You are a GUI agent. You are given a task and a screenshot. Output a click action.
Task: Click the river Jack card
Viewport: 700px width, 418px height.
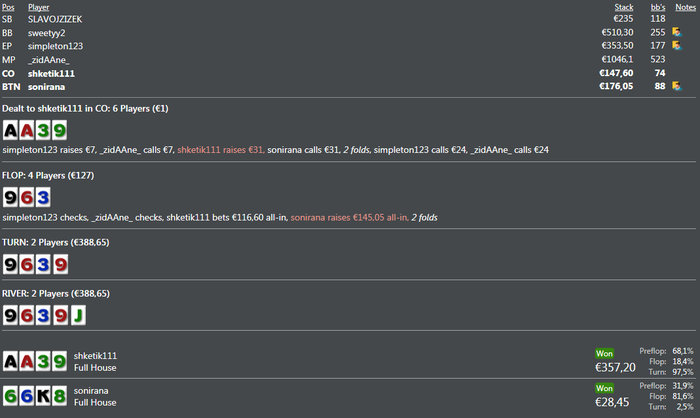(77, 317)
